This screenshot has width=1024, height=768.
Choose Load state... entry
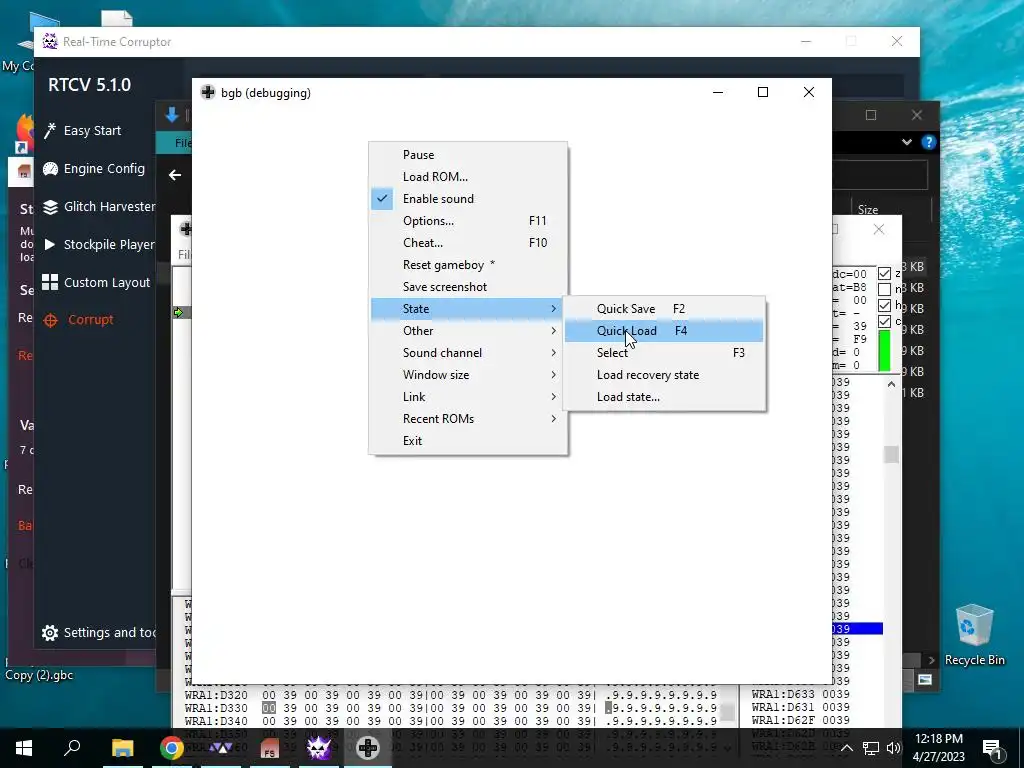[664, 396]
